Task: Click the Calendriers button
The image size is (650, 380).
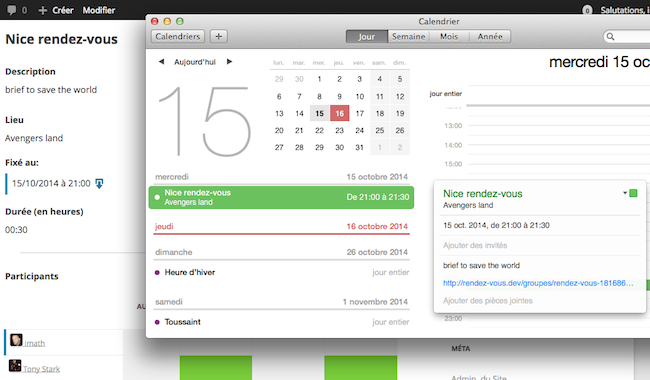Action: click(x=178, y=36)
